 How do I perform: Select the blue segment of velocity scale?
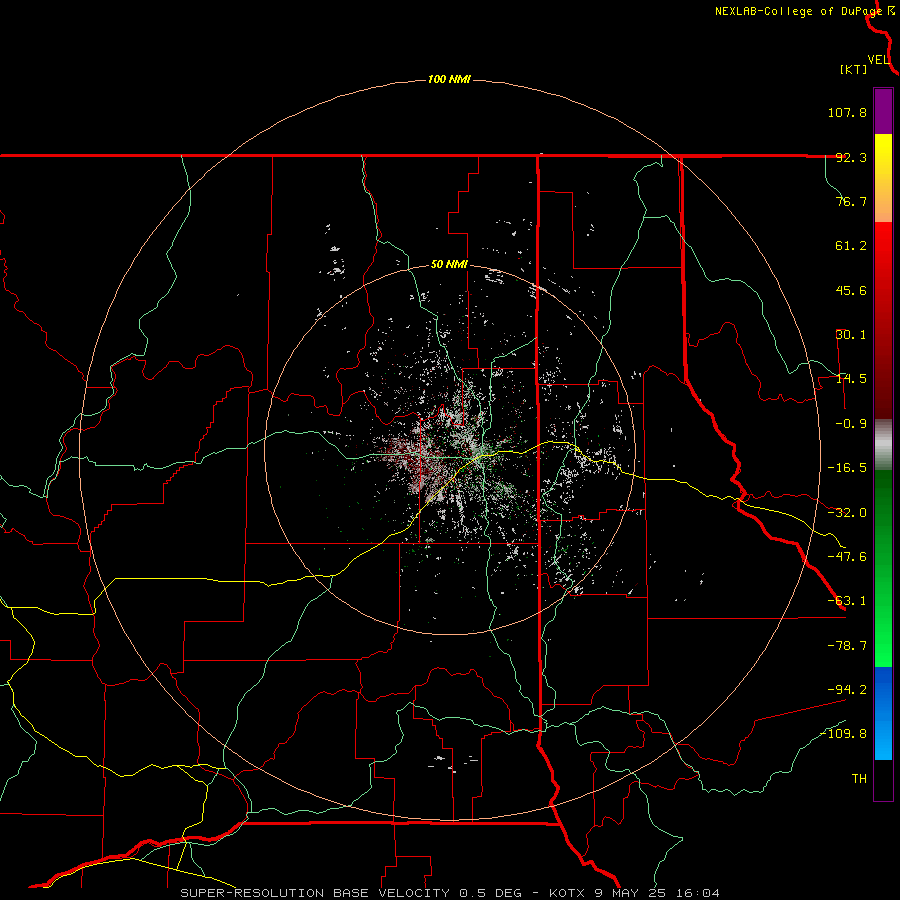click(x=883, y=713)
